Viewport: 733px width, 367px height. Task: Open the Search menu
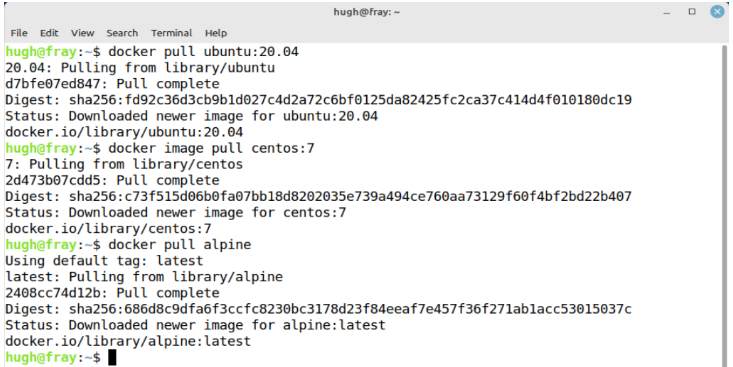click(x=122, y=33)
